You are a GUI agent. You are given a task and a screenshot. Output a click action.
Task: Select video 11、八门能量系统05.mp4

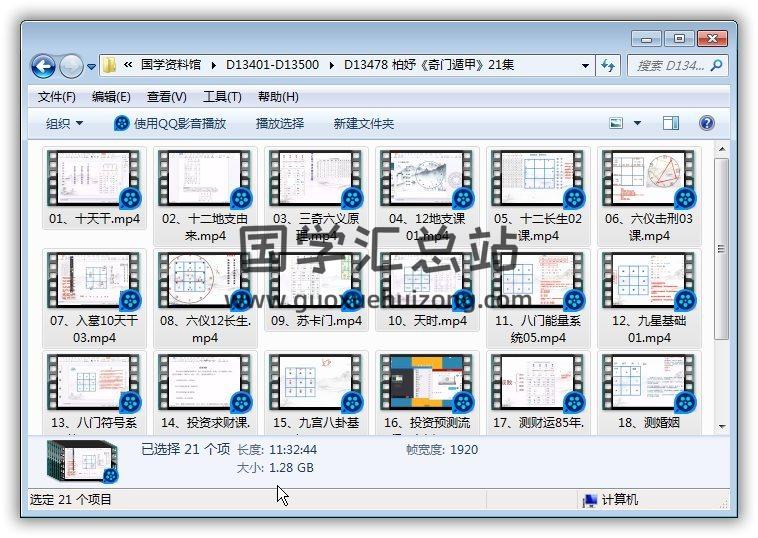click(538, 298)
